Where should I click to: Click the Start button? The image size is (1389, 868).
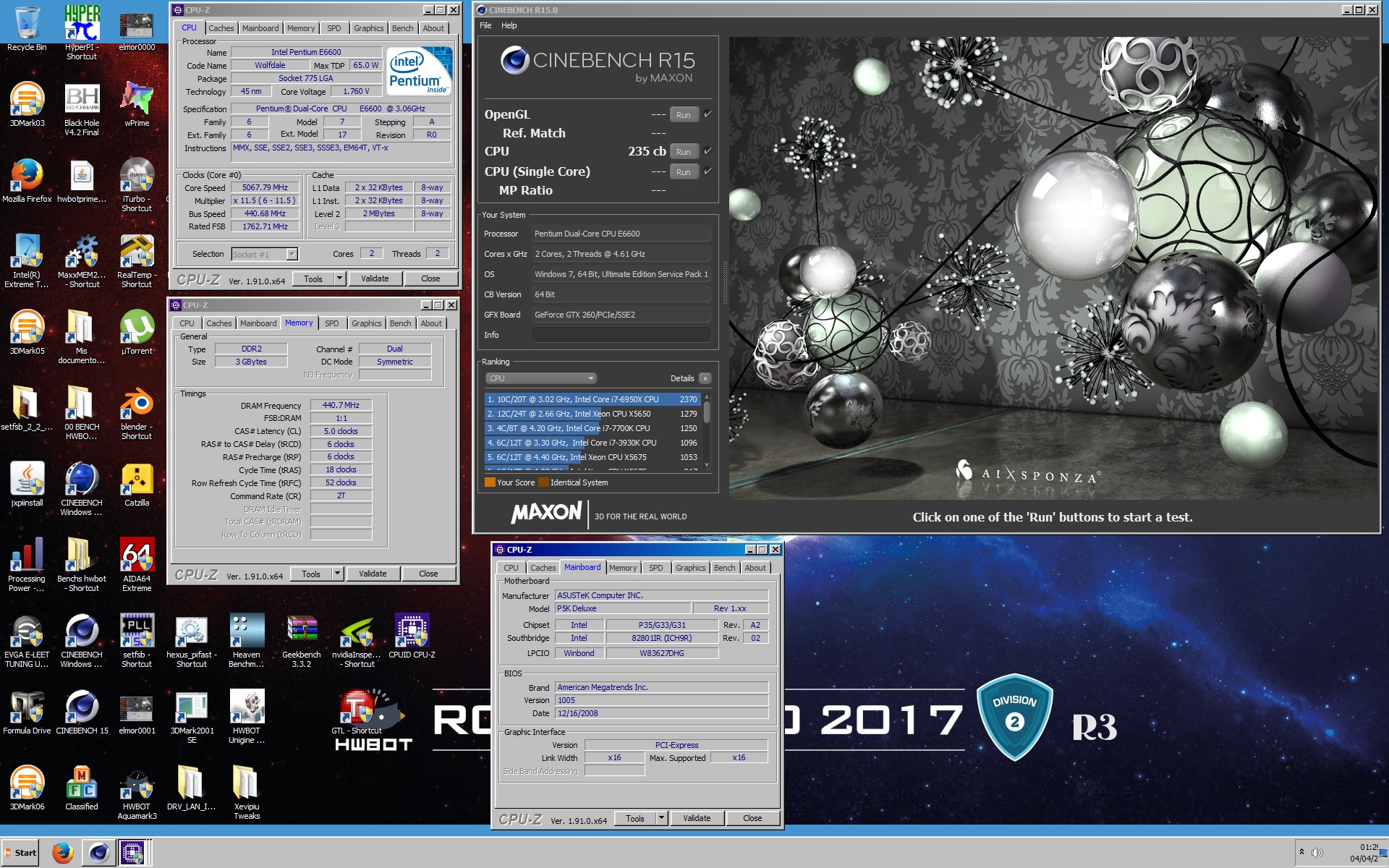point(21,853)
